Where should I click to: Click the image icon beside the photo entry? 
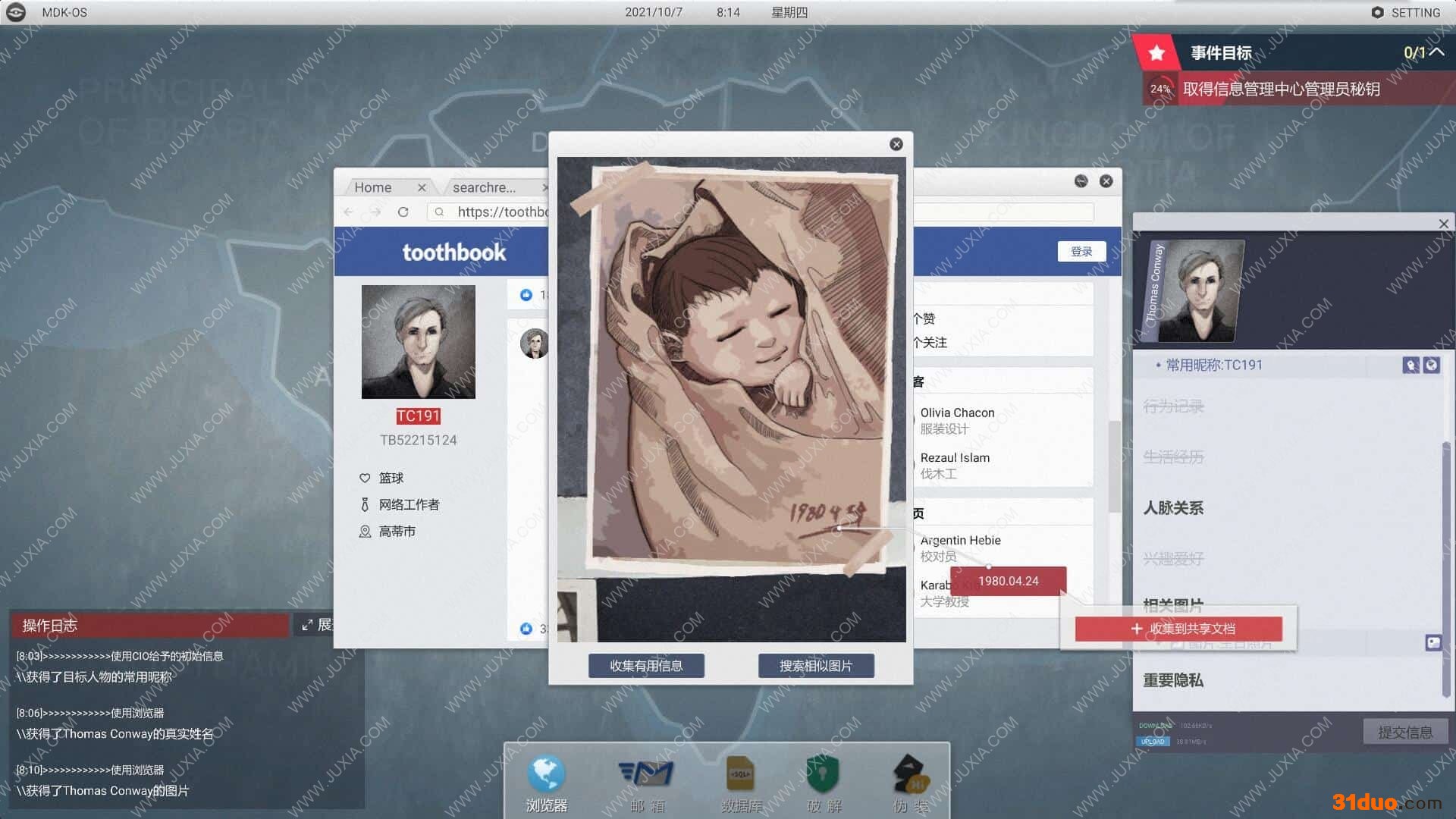[x=1432, y=643]
